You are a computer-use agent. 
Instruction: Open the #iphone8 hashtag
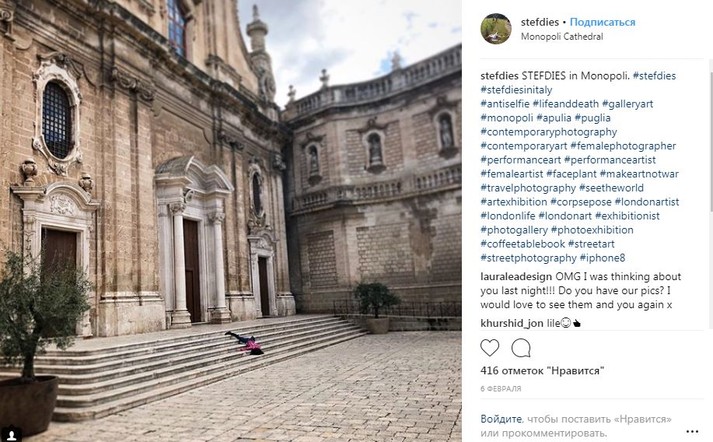click(603, 258)
